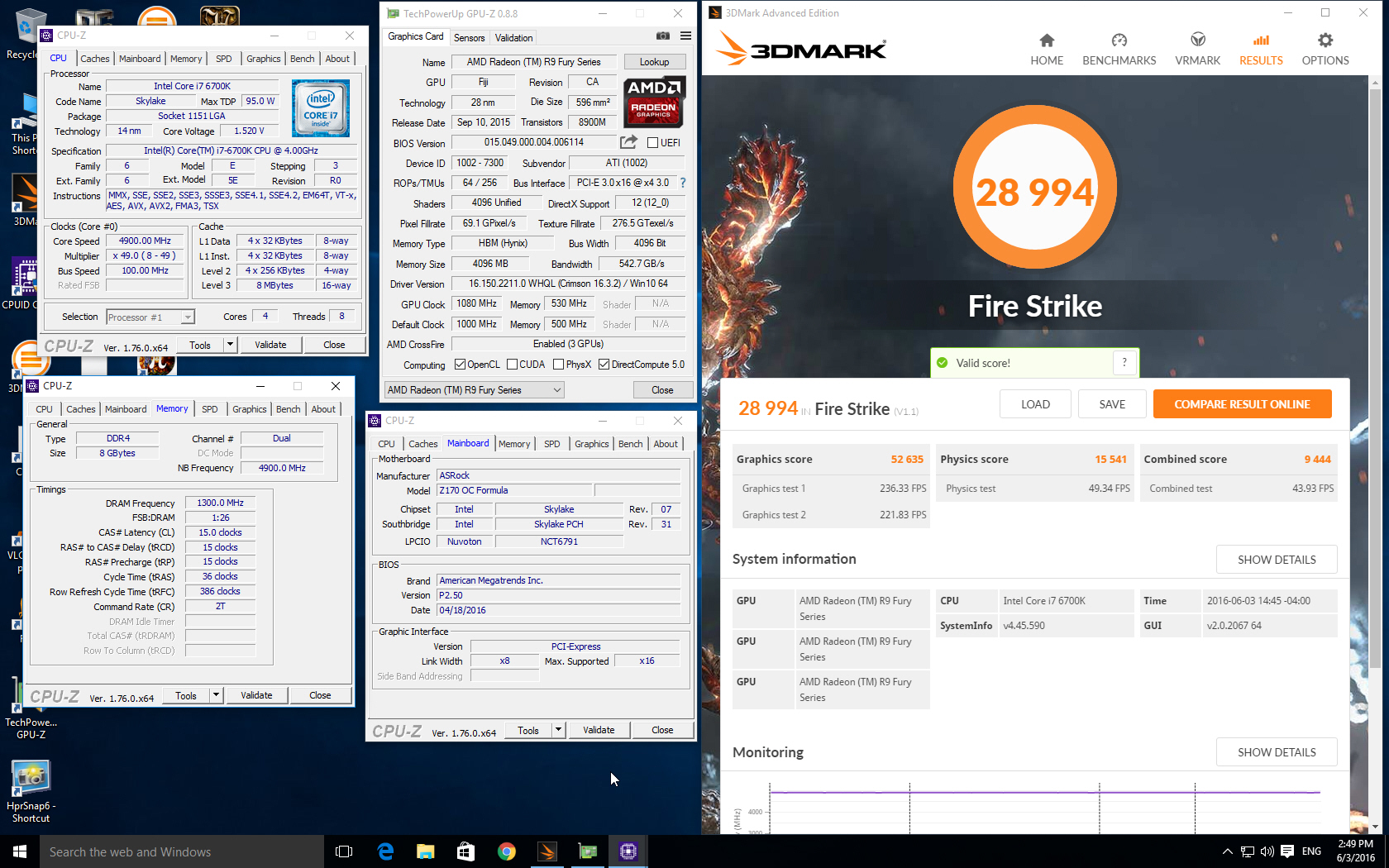This screenshot has width=1389, height=868.
Task: Click the Model Z170 OC Formula field
Action: point(514,490)
